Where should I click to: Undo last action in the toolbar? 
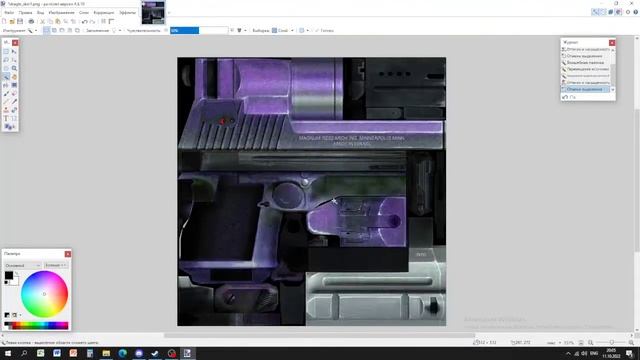[x=84, y=21]
